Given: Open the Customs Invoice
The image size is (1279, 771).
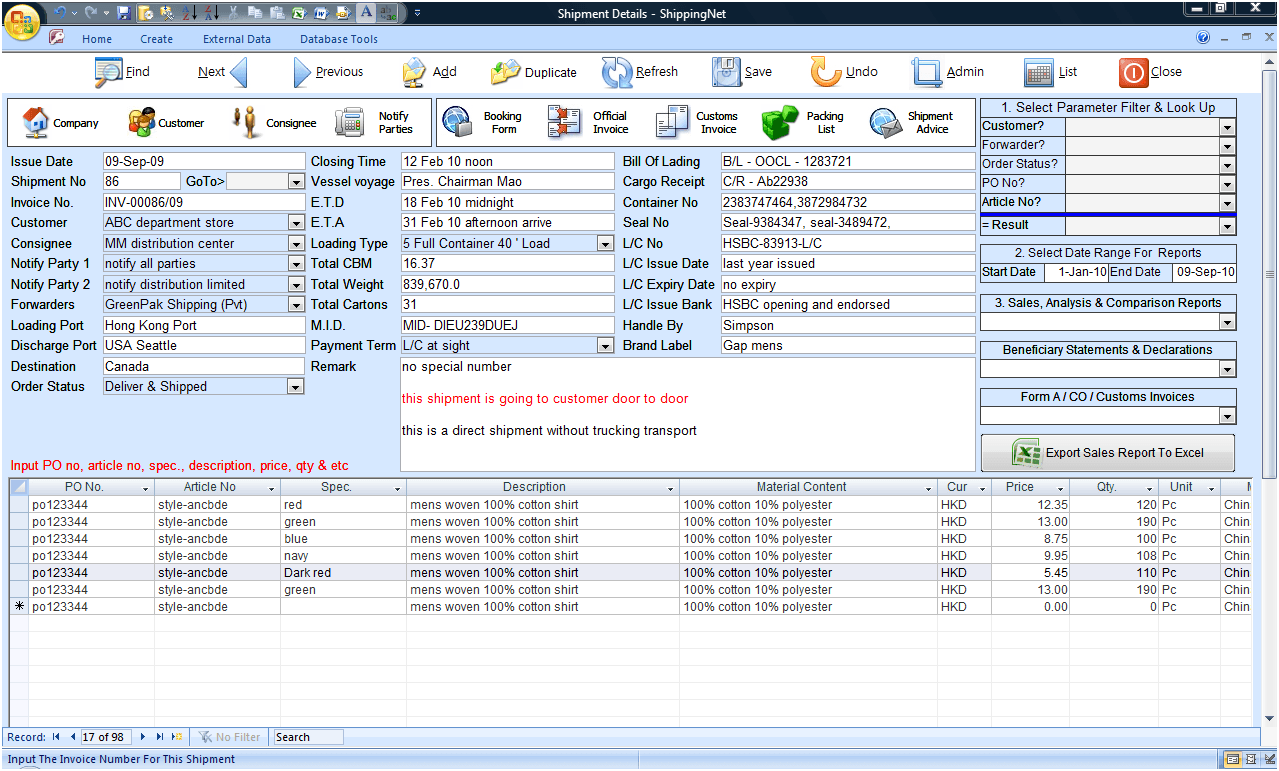Looking at the screenshot, I should coord(698,122).
